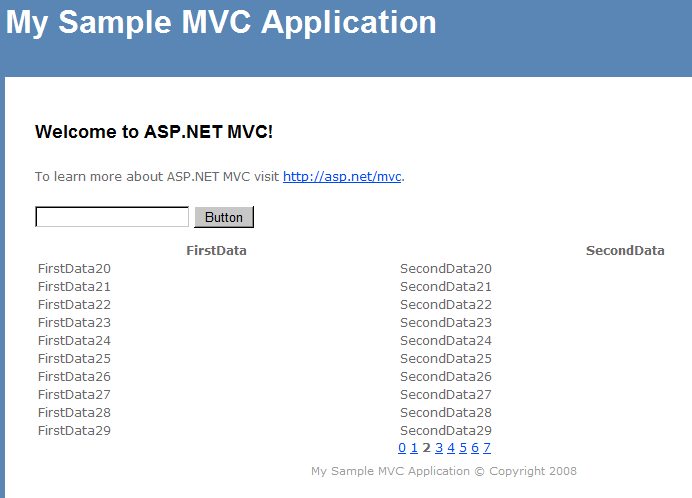Image resolution: width=692 pixels, height=498 pixels.
Task: Select the FirstData21 cell
Action: click(74, 287)
